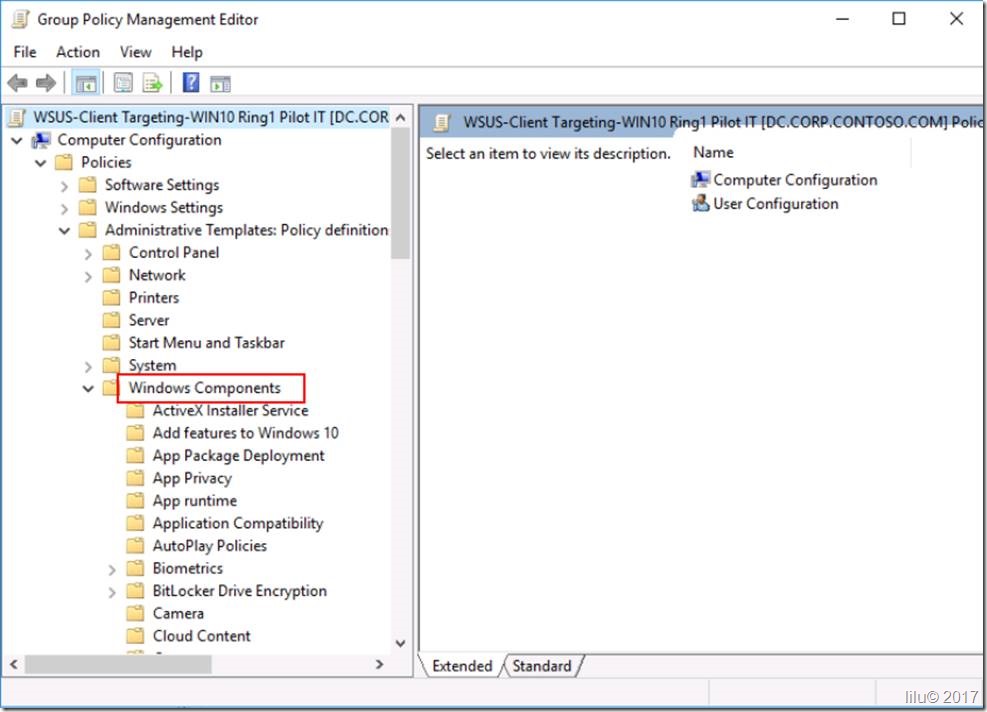Click Control Panel folder icon
This screenshot has width=987, height=712.
[x=111, y=252]
